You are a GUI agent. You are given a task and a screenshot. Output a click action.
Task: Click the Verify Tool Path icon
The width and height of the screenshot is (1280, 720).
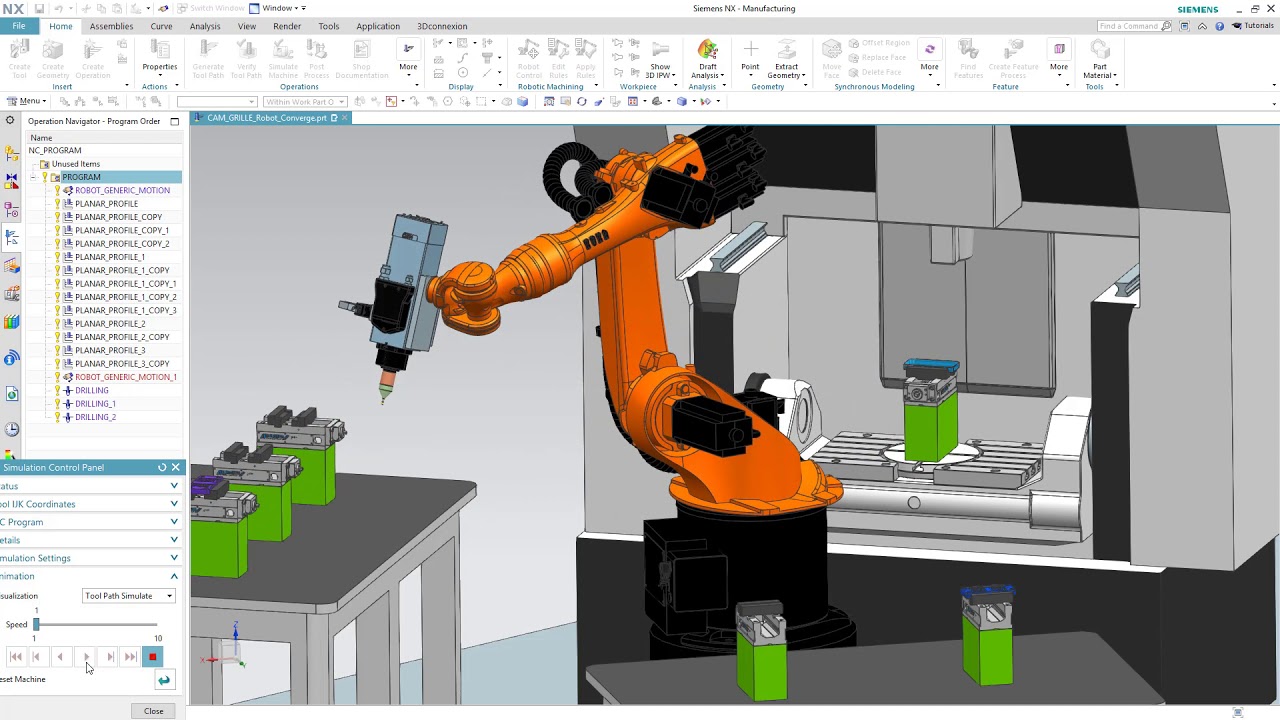pos(246,59)
